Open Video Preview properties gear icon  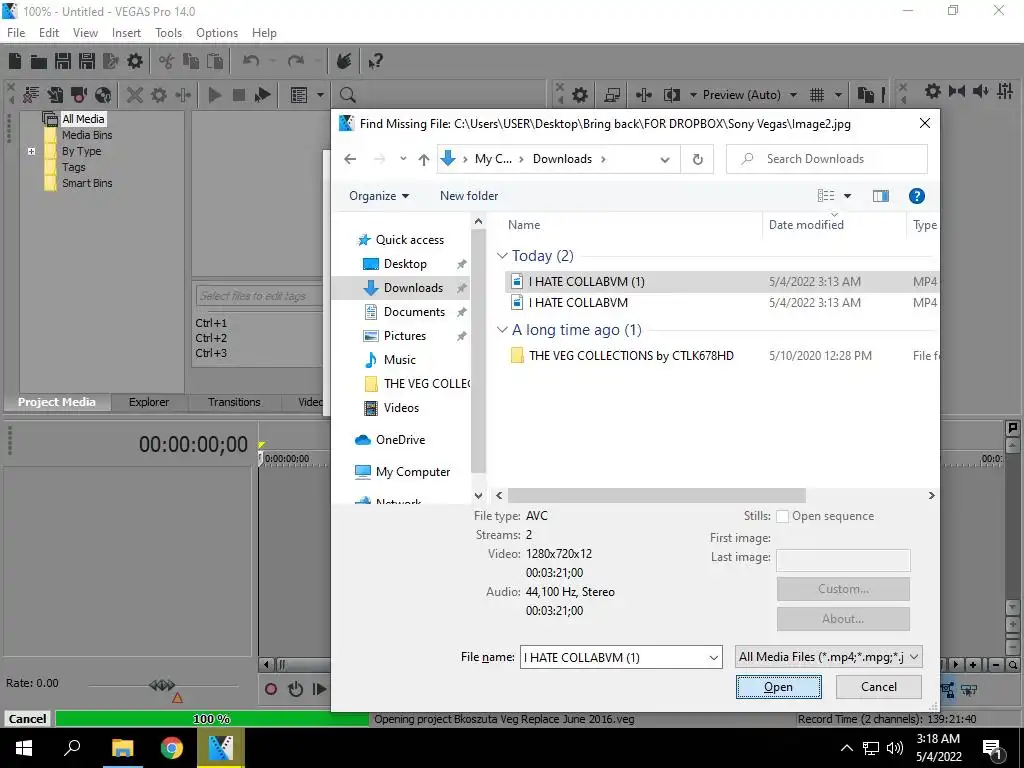[579, 95]
